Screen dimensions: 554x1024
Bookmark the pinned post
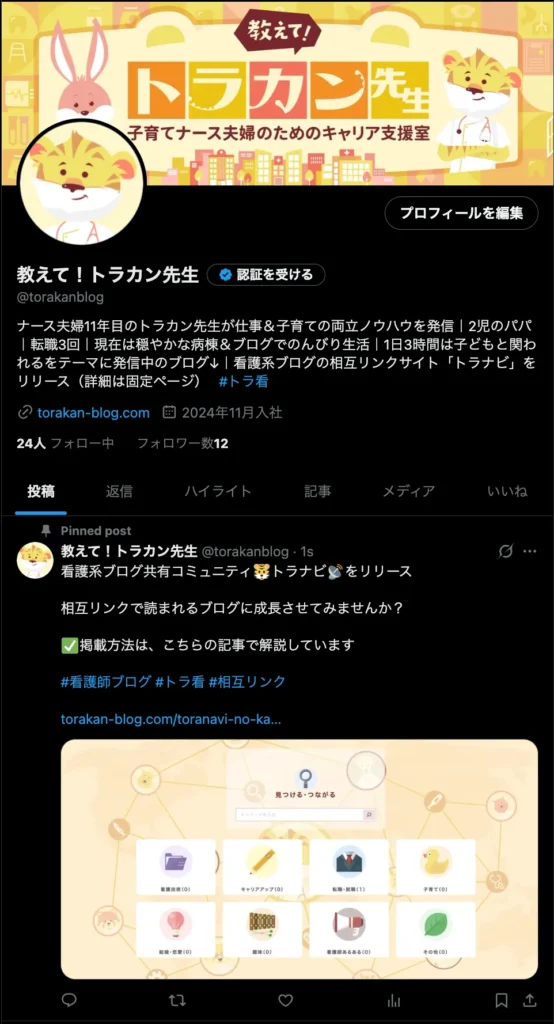[501, 1000]
